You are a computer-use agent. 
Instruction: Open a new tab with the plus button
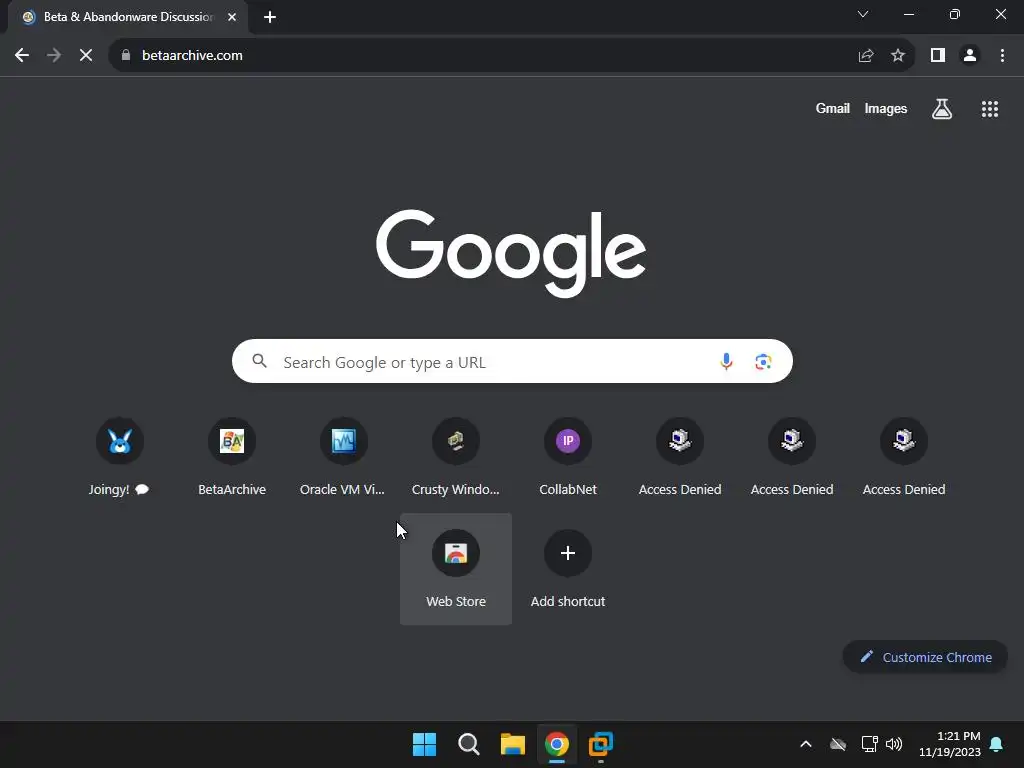click(x=270, y=17)
